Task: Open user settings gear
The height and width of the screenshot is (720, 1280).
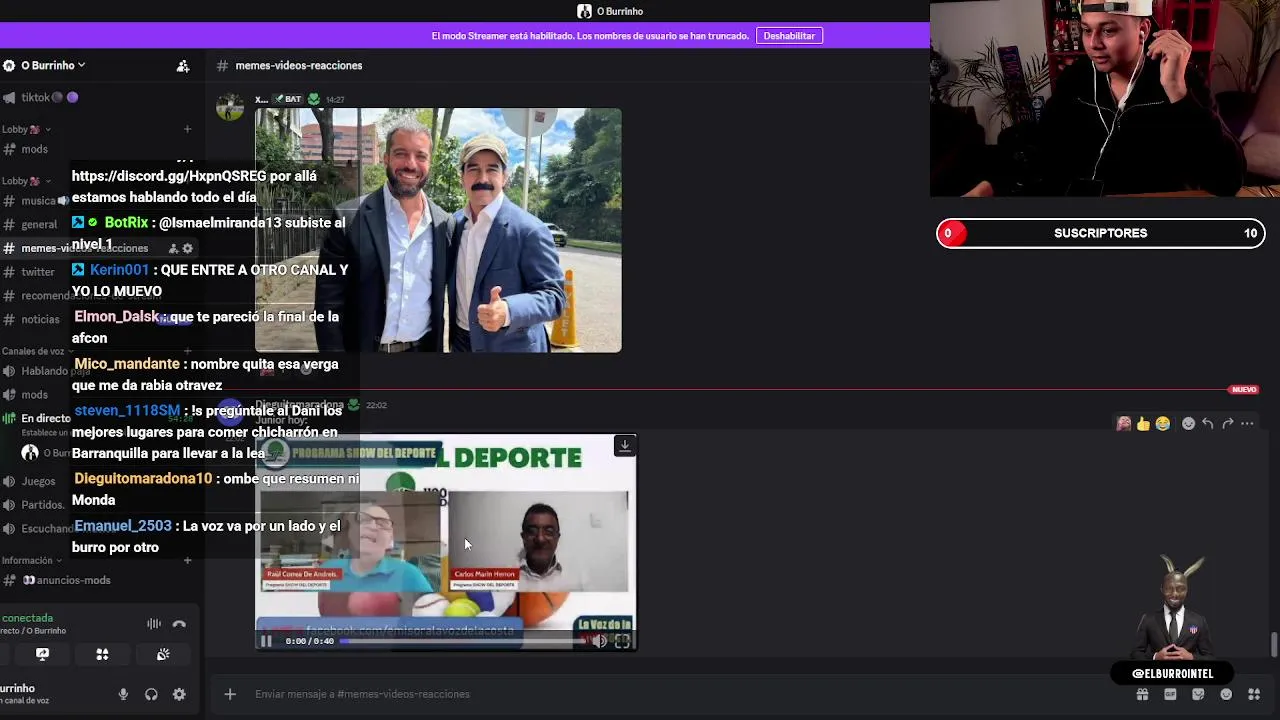Action: (179, 694)
